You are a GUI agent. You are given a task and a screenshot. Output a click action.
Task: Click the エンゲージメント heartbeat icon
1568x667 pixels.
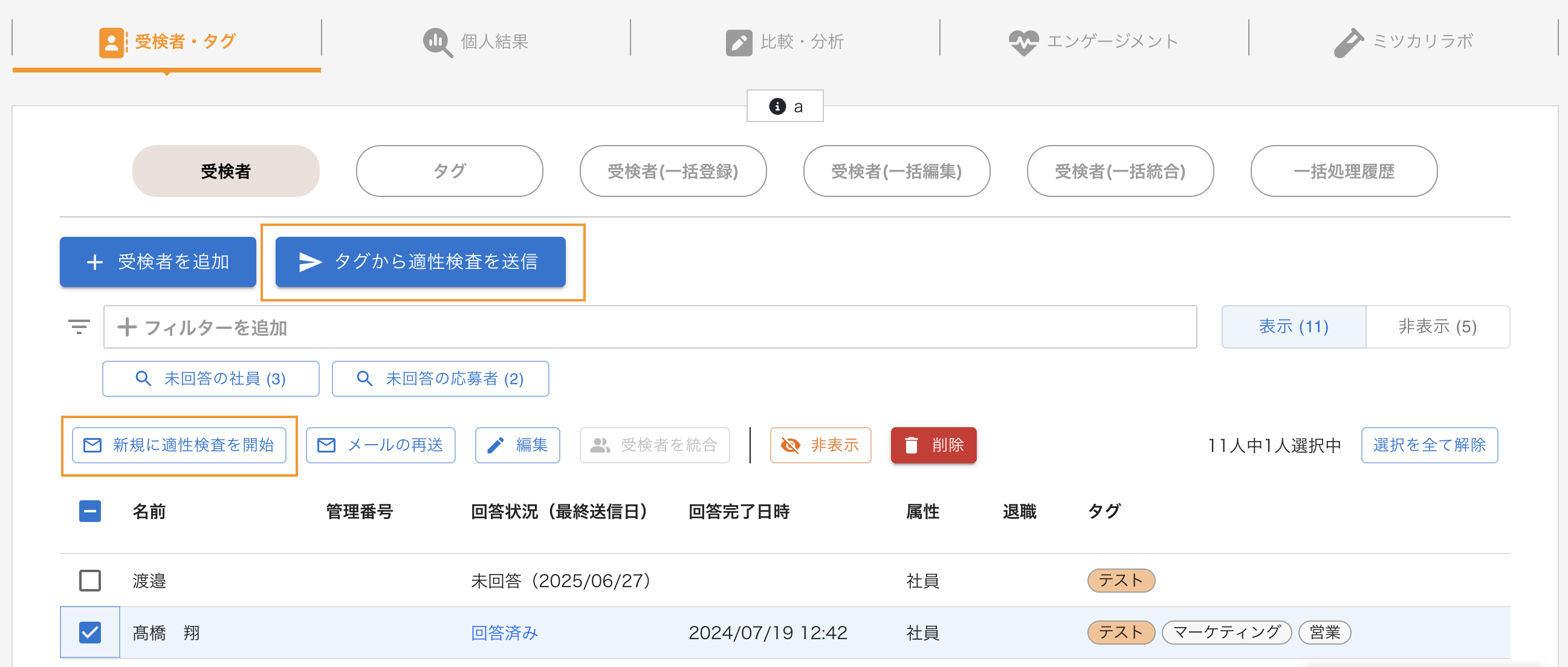pos(1023,42)
